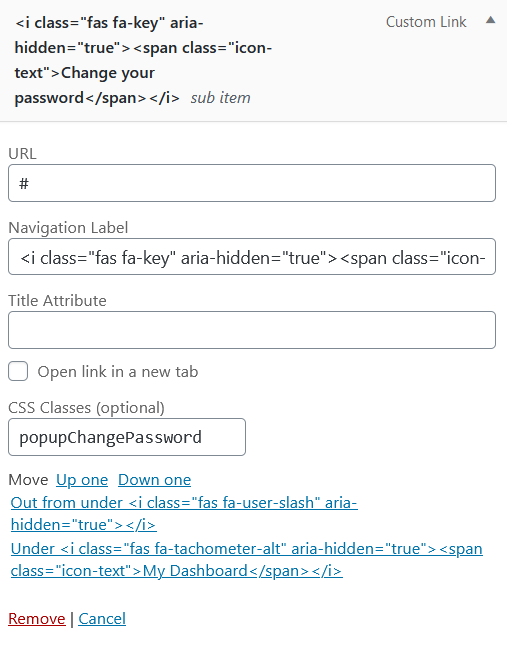Click inside the Navigation Label input field

252,256
